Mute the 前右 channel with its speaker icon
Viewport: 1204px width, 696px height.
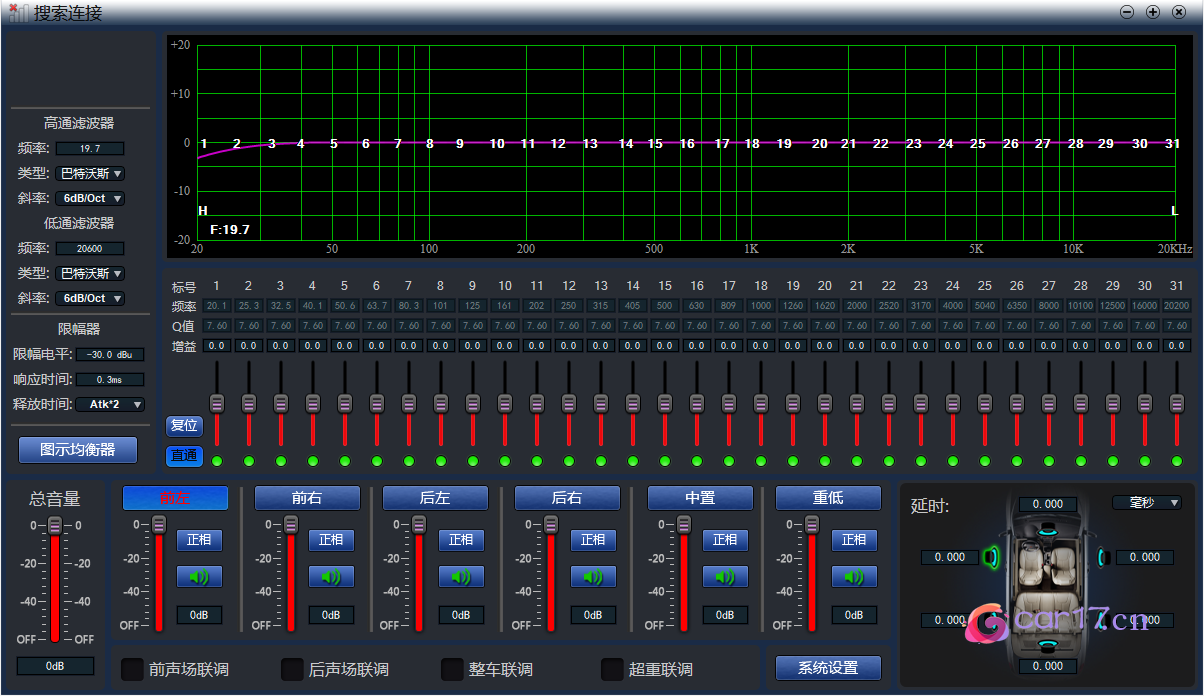(331, 577)
